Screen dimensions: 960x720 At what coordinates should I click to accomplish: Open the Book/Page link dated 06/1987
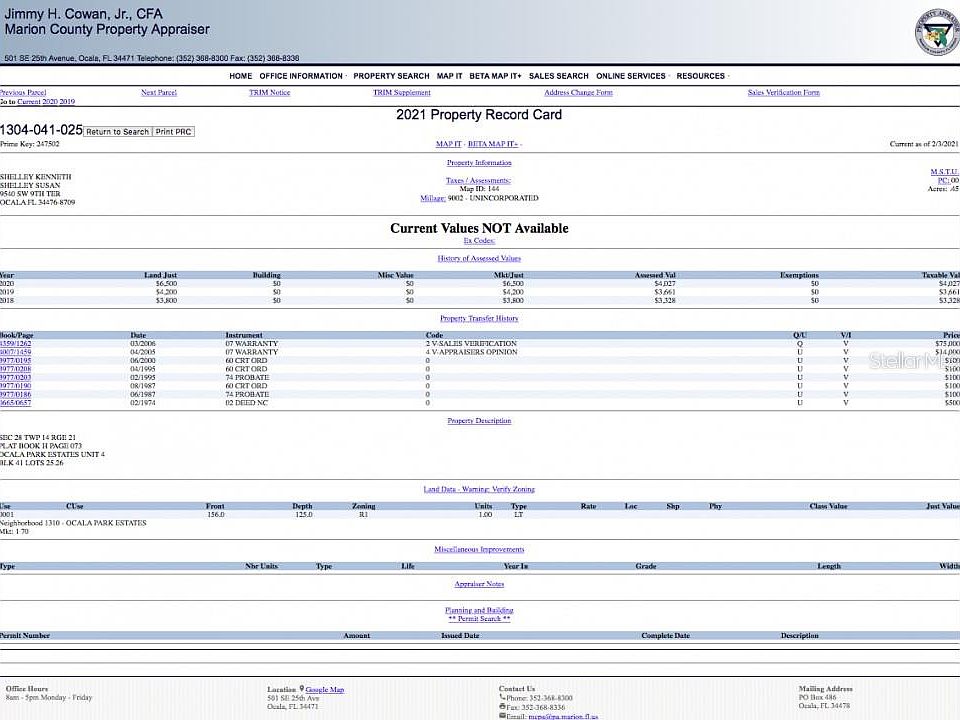coord(15,395)
